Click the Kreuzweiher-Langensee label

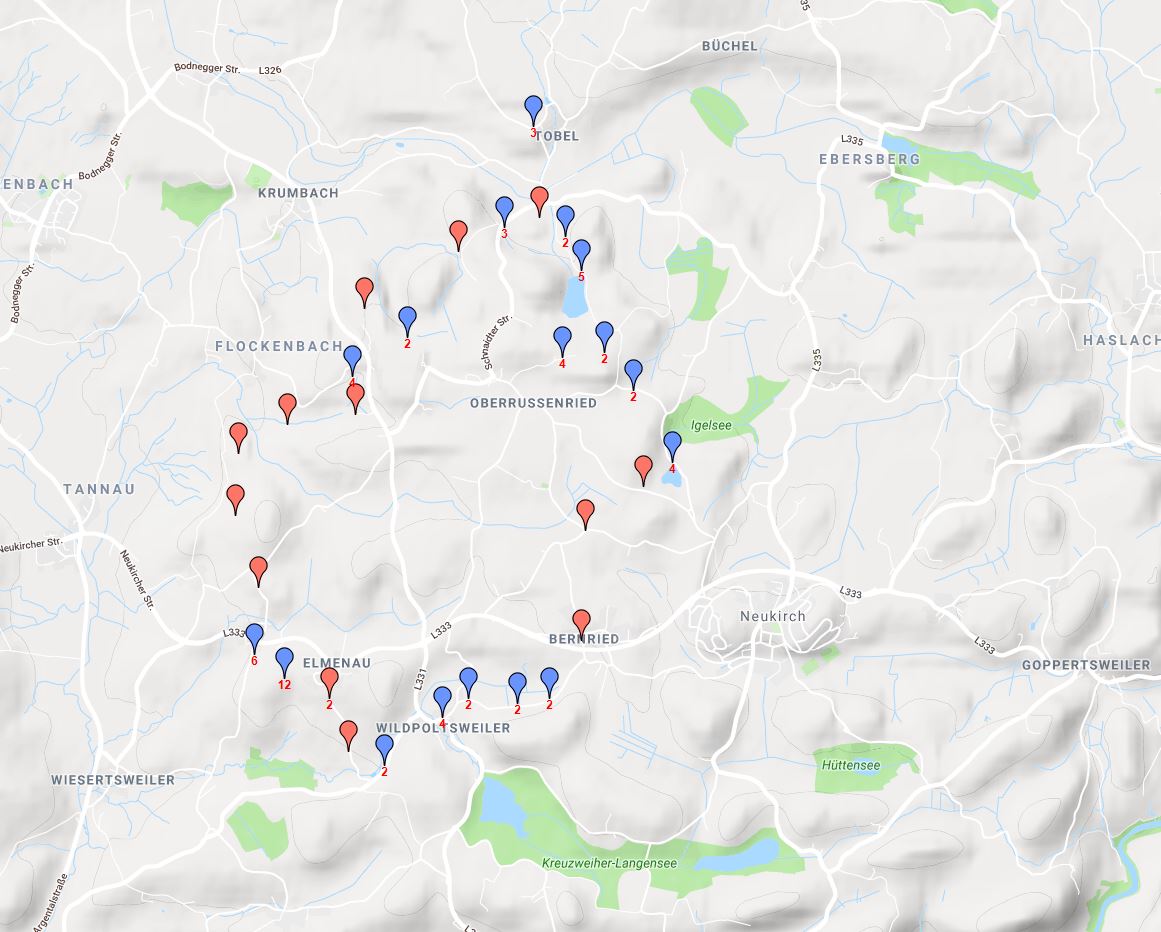click(x=609, y=863)
